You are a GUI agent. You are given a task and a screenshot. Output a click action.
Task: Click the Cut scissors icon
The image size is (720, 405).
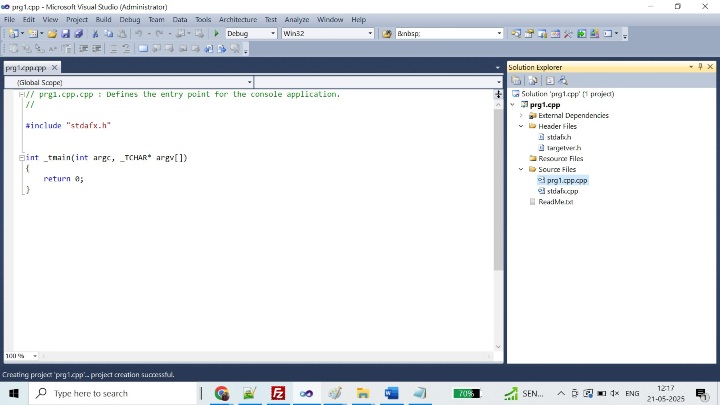tap(96, 33)
